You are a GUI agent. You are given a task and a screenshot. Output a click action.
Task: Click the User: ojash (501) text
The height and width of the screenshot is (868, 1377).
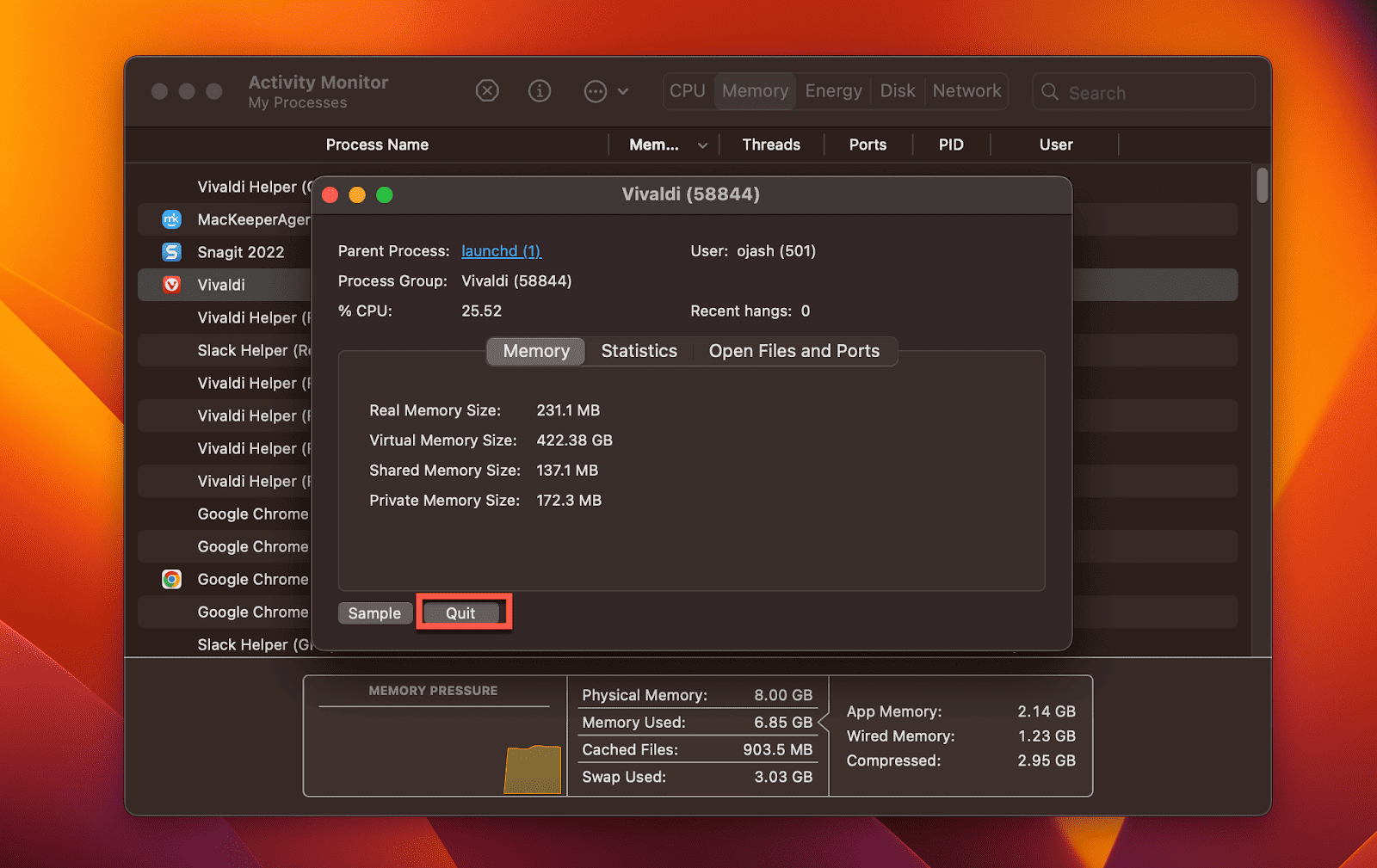click(753, 251)
